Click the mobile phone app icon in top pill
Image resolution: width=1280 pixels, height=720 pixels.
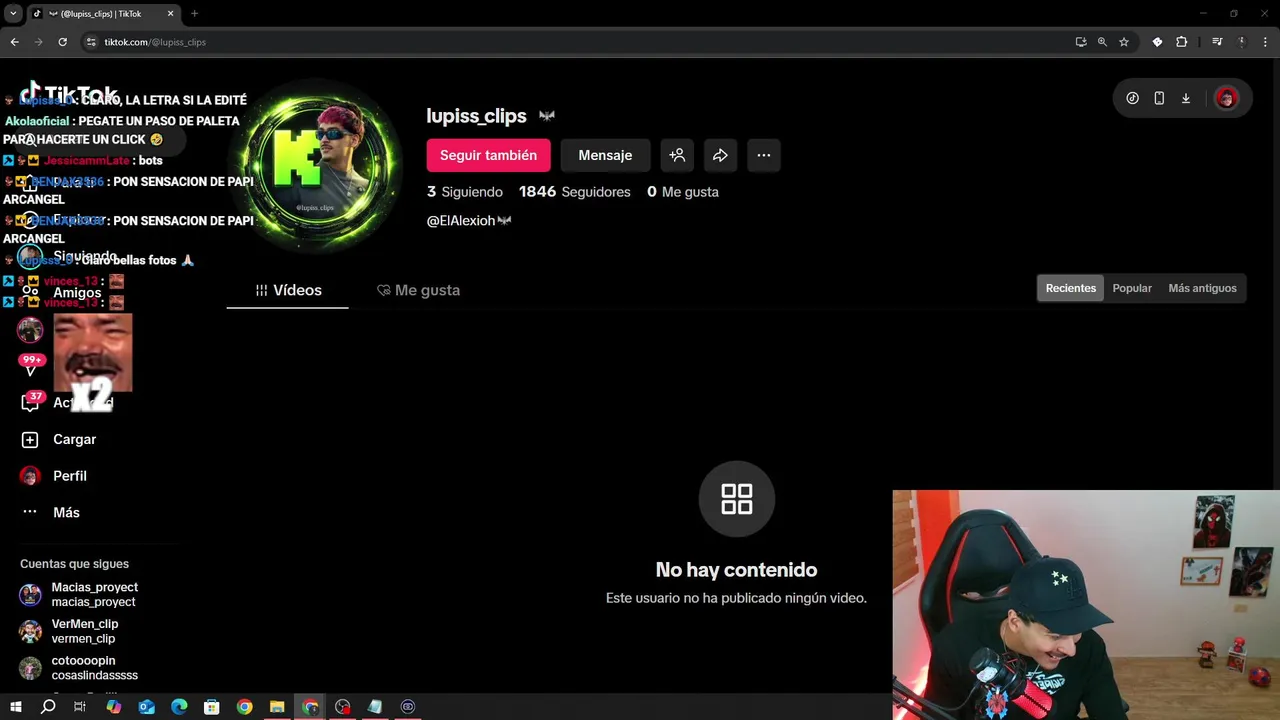point(1159,98)
